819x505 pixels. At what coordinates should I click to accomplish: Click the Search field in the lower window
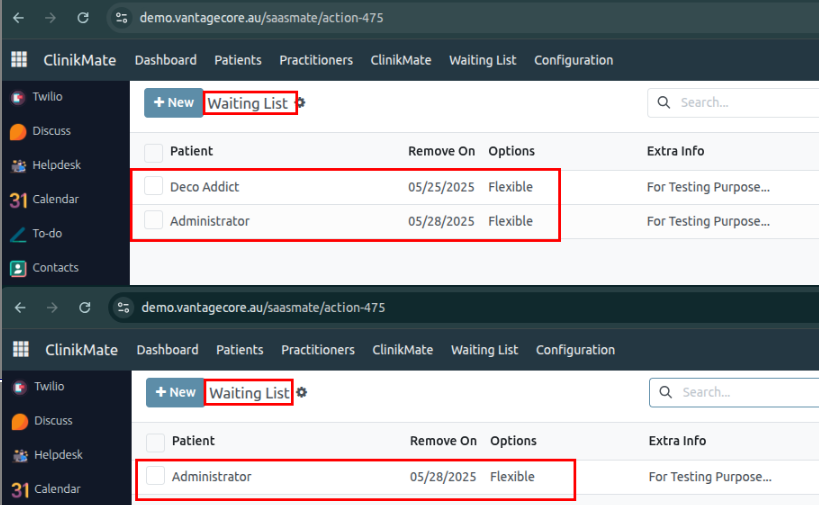pos(745,392)
